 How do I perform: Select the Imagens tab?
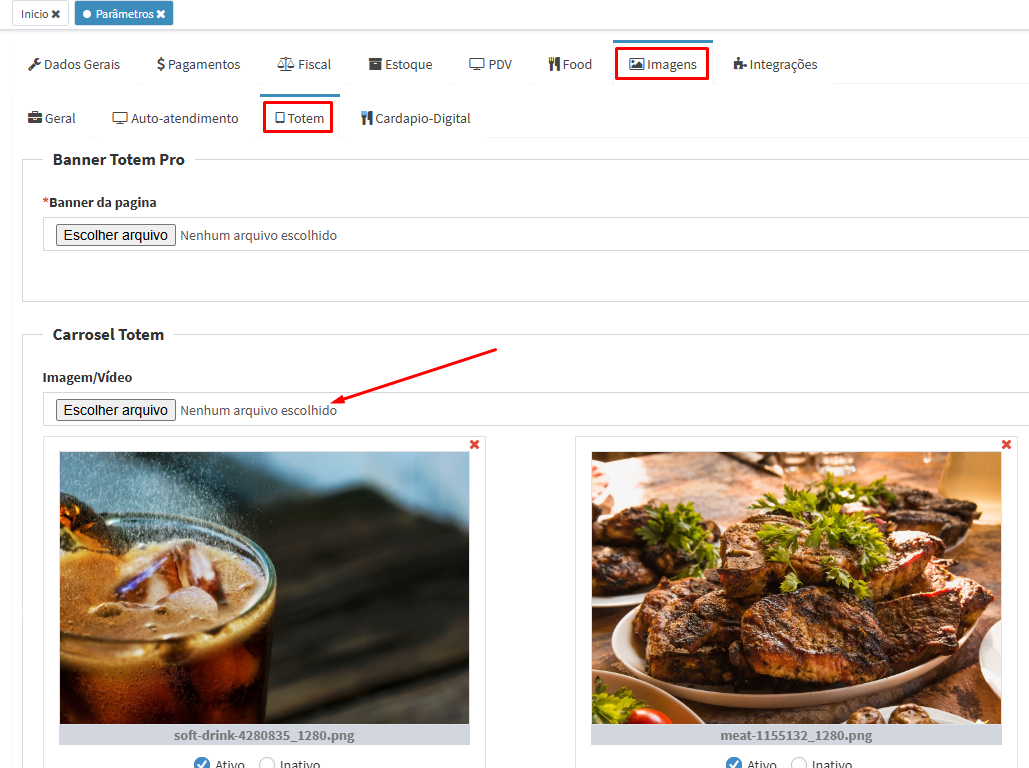[662, 64]
